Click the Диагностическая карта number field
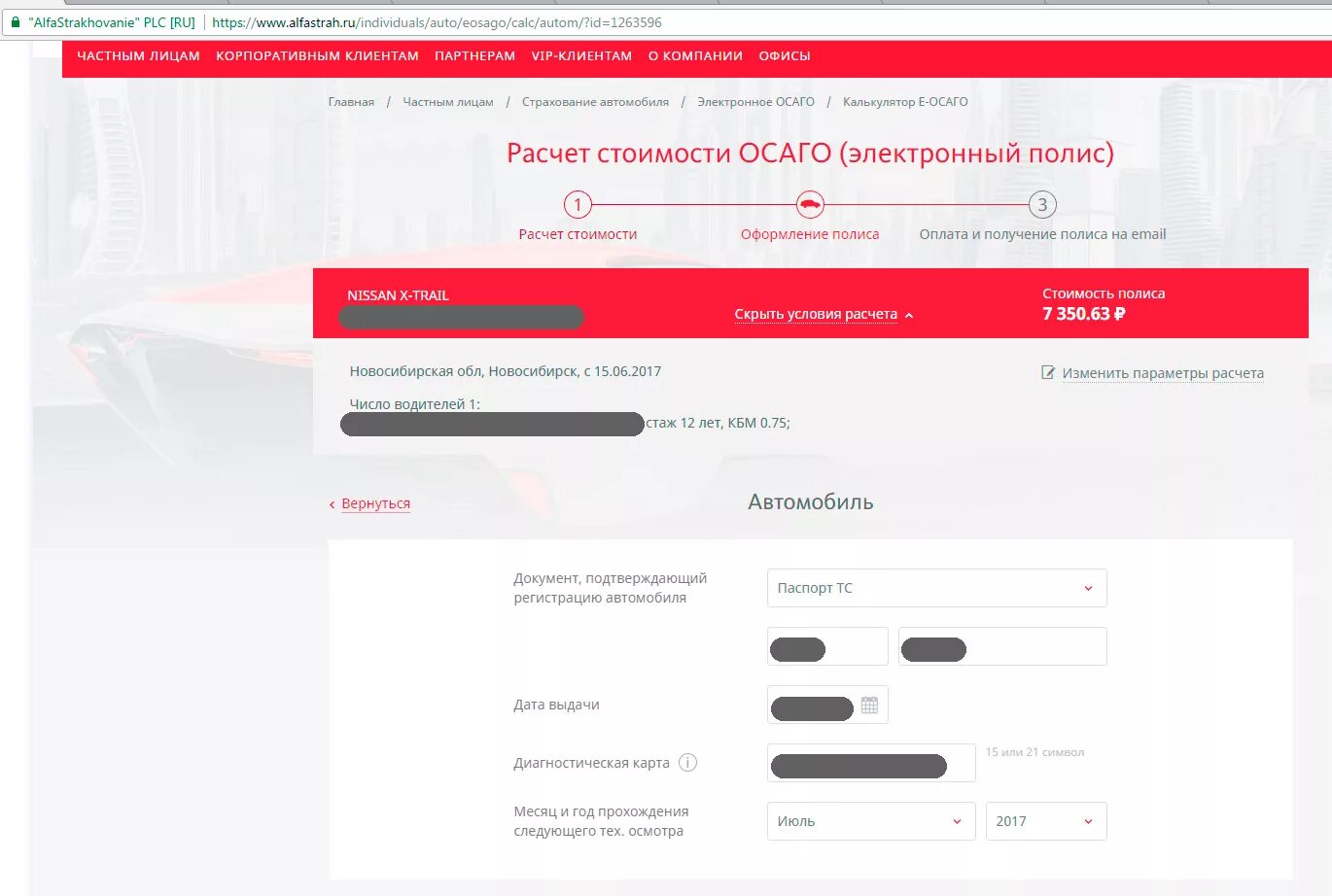 871,763
